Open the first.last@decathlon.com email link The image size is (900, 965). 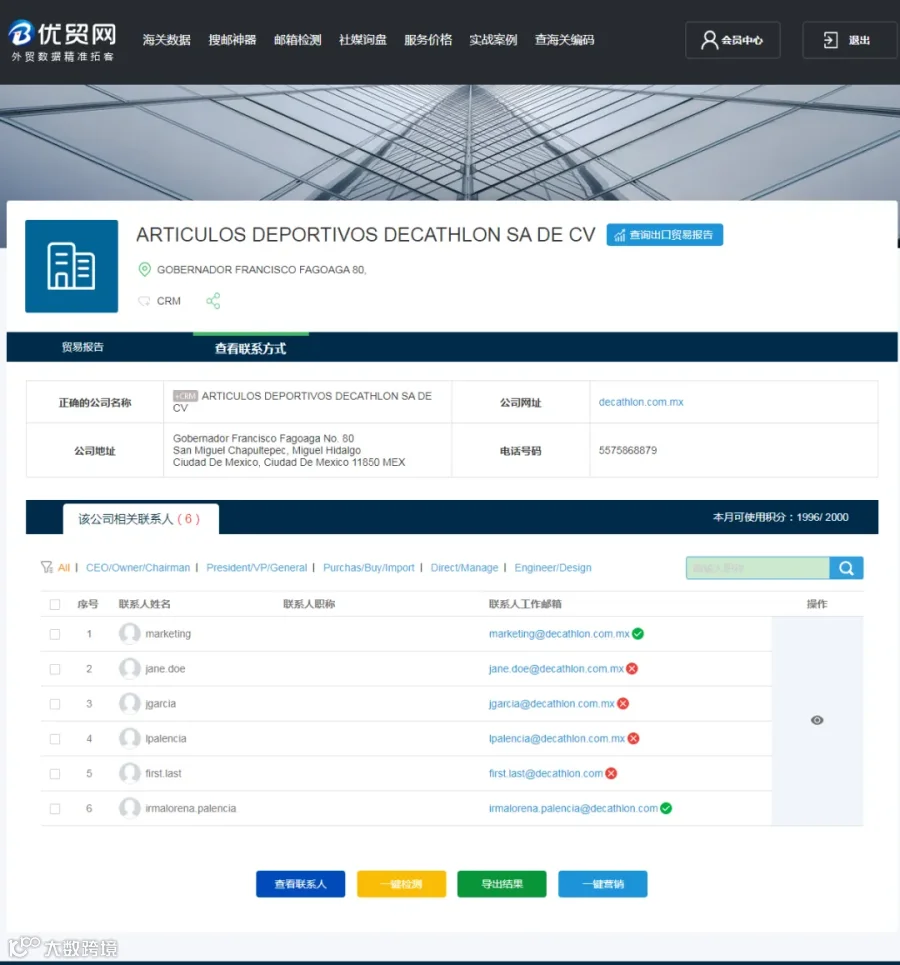tap(546, 773)
